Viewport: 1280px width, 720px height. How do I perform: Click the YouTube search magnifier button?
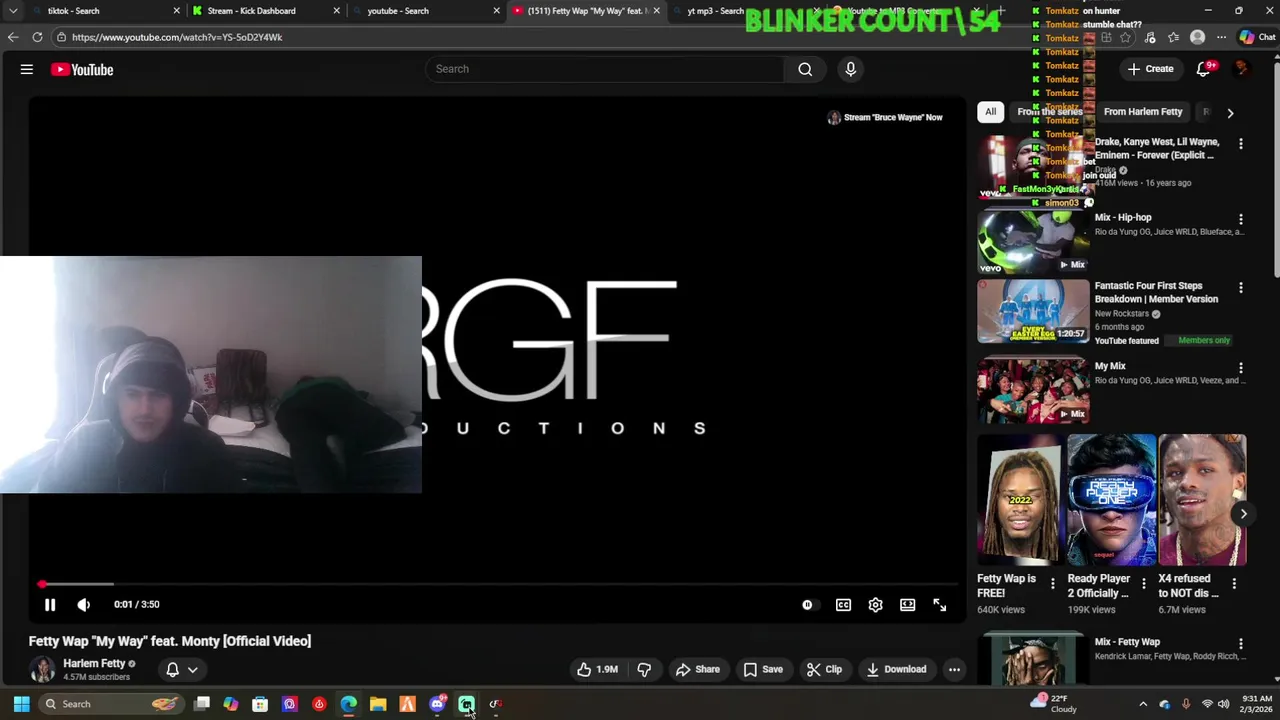(805, 69)
